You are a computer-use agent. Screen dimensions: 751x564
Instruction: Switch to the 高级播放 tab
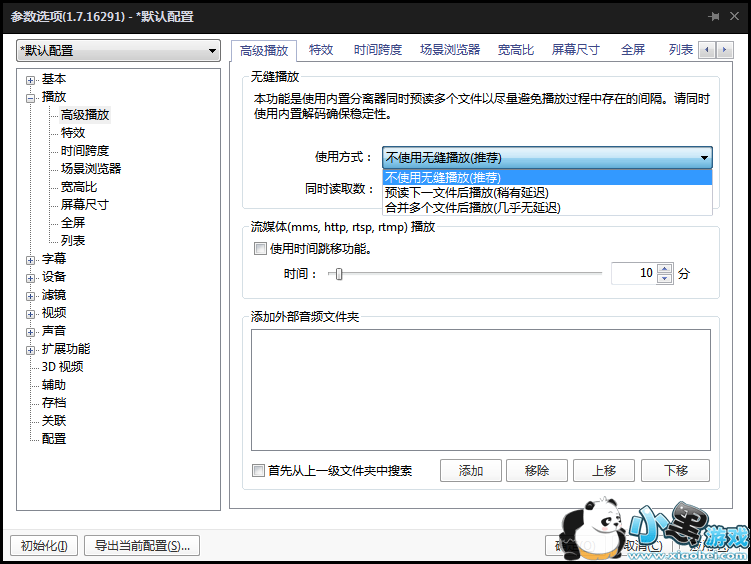point(264,51)
